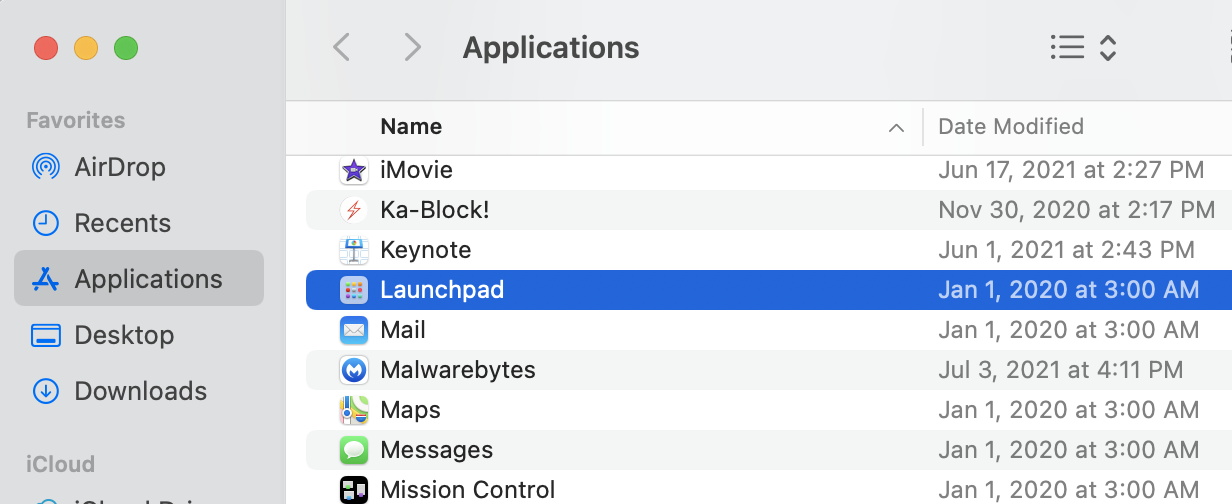Sort by the Name column header
Screen dimensions: 1232x504
(x=411, y=127)
